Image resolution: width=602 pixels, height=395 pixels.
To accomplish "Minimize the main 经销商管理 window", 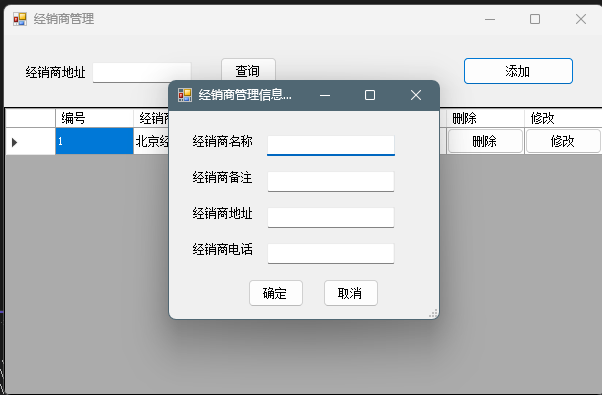I will 490,19.
